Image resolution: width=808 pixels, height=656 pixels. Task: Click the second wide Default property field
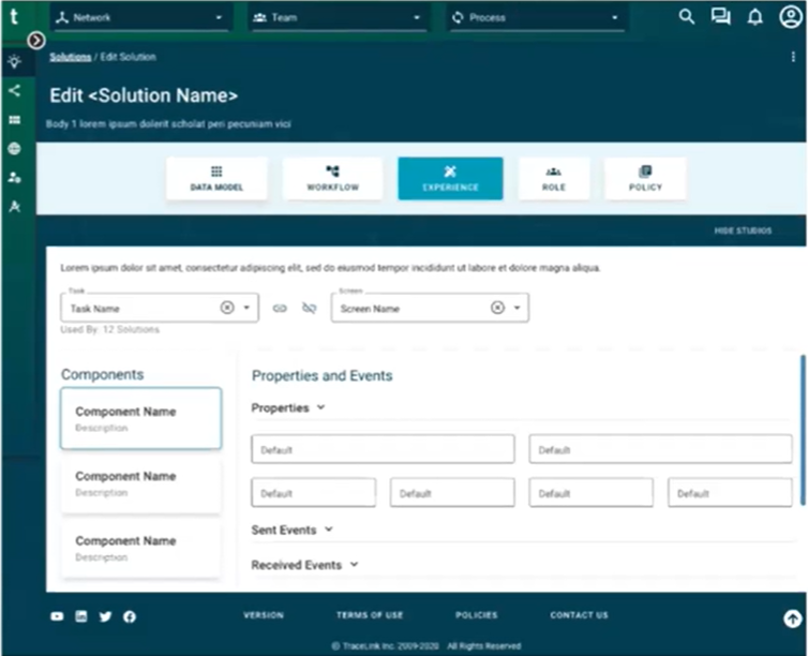click(660, 449)
